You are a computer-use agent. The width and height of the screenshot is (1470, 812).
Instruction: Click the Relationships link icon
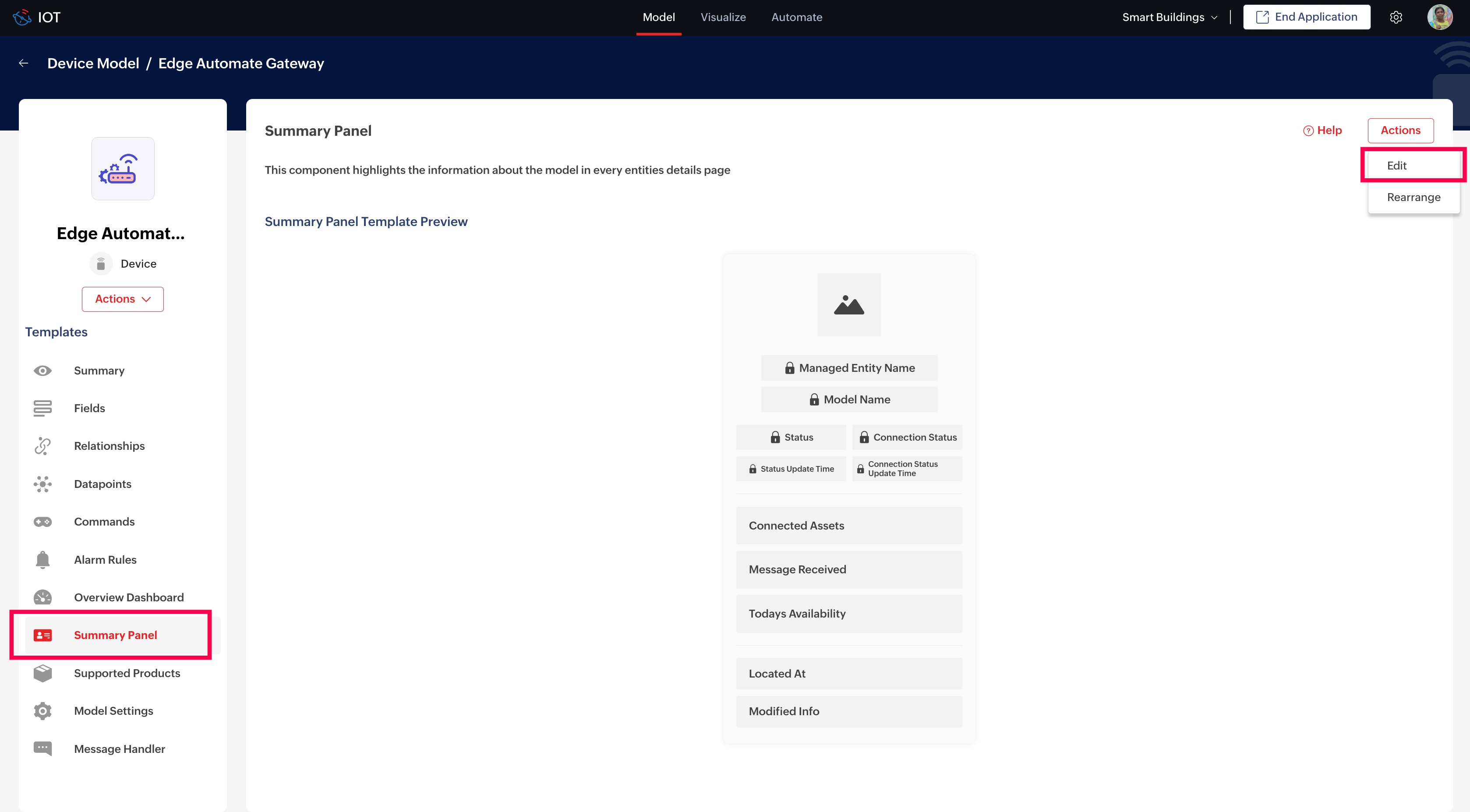(42, 446)
